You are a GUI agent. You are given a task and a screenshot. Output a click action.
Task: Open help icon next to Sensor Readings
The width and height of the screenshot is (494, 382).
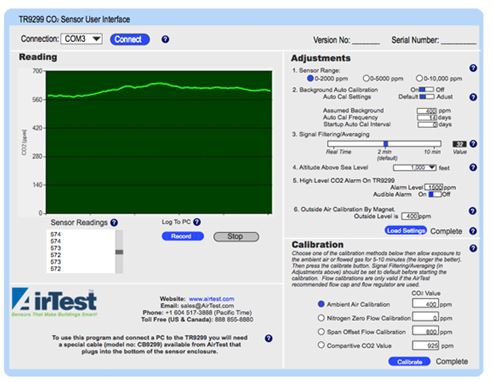pos(114,222)
